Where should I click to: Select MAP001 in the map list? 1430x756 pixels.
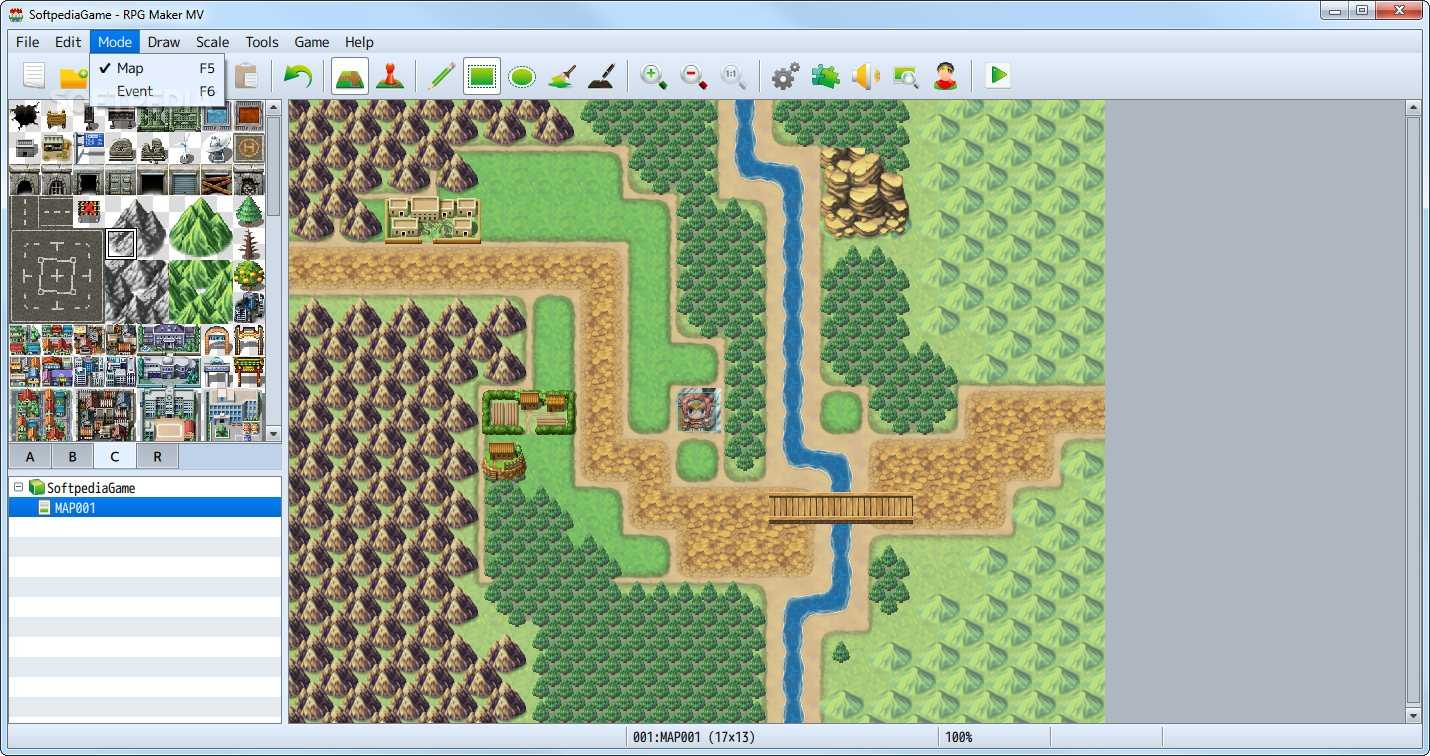coord(75,508)
